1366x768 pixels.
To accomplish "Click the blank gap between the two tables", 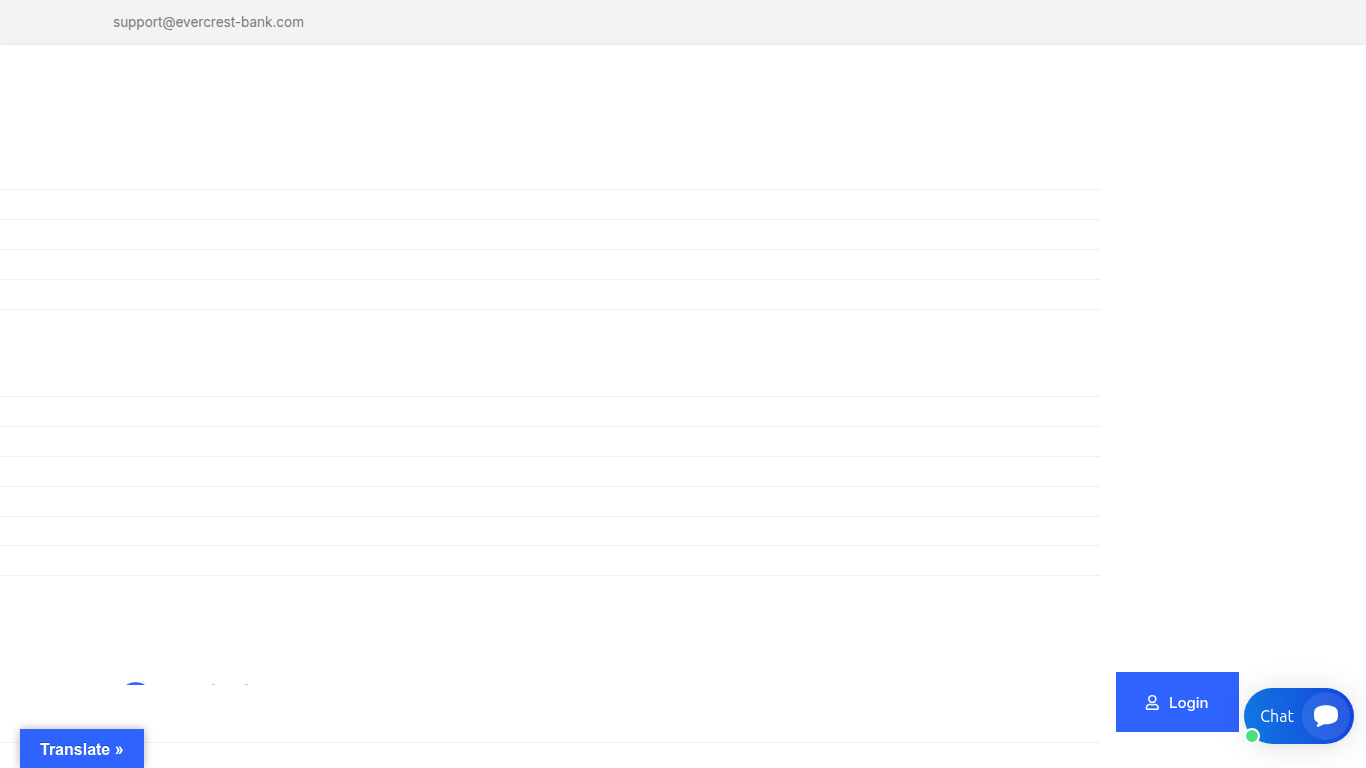I will tap(550, 353).
